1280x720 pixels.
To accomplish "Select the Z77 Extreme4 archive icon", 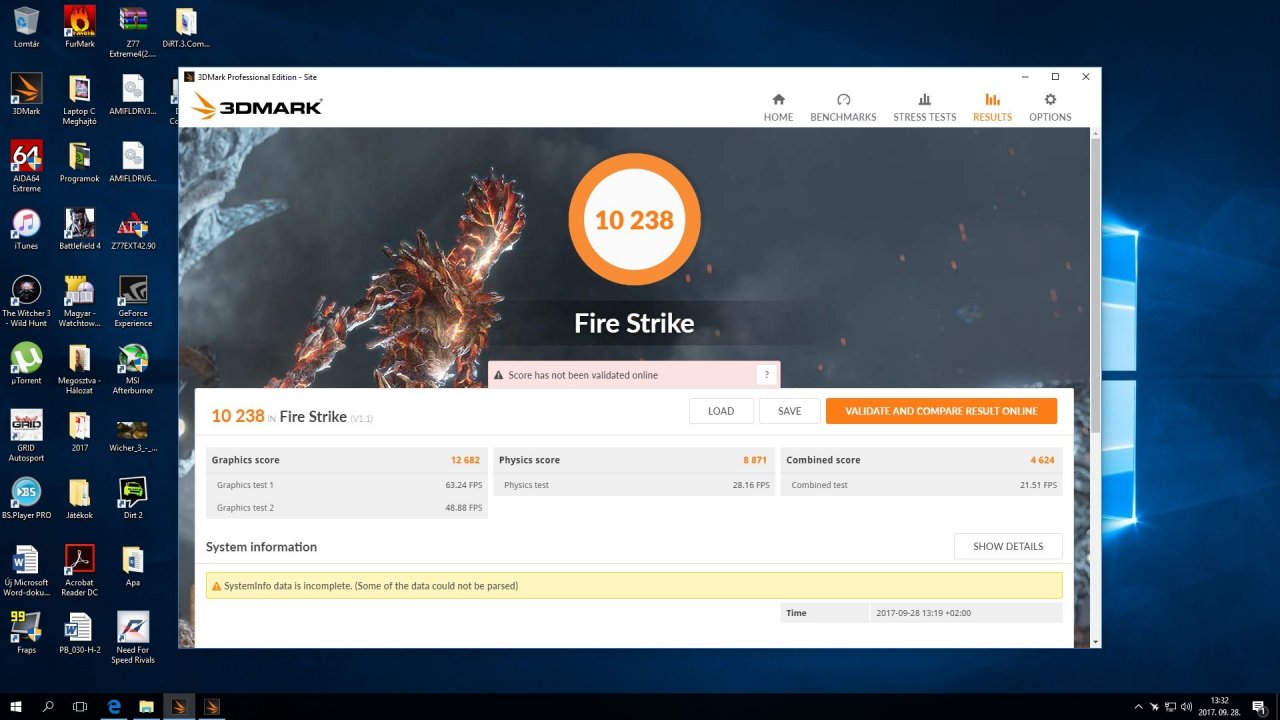I will click(133, 31).
